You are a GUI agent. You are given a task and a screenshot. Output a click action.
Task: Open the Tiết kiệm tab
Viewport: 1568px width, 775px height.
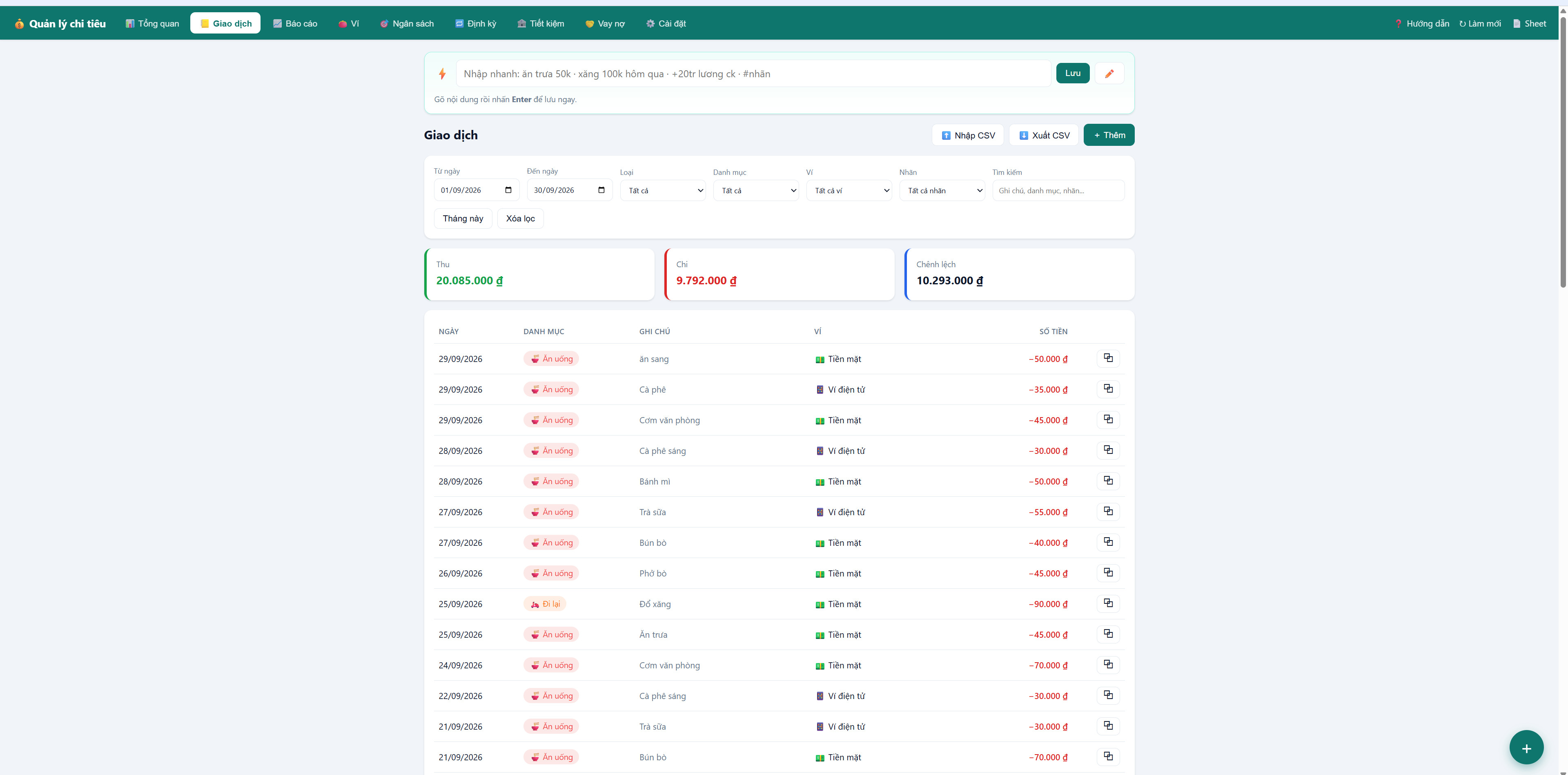click(x=541, y=24)
